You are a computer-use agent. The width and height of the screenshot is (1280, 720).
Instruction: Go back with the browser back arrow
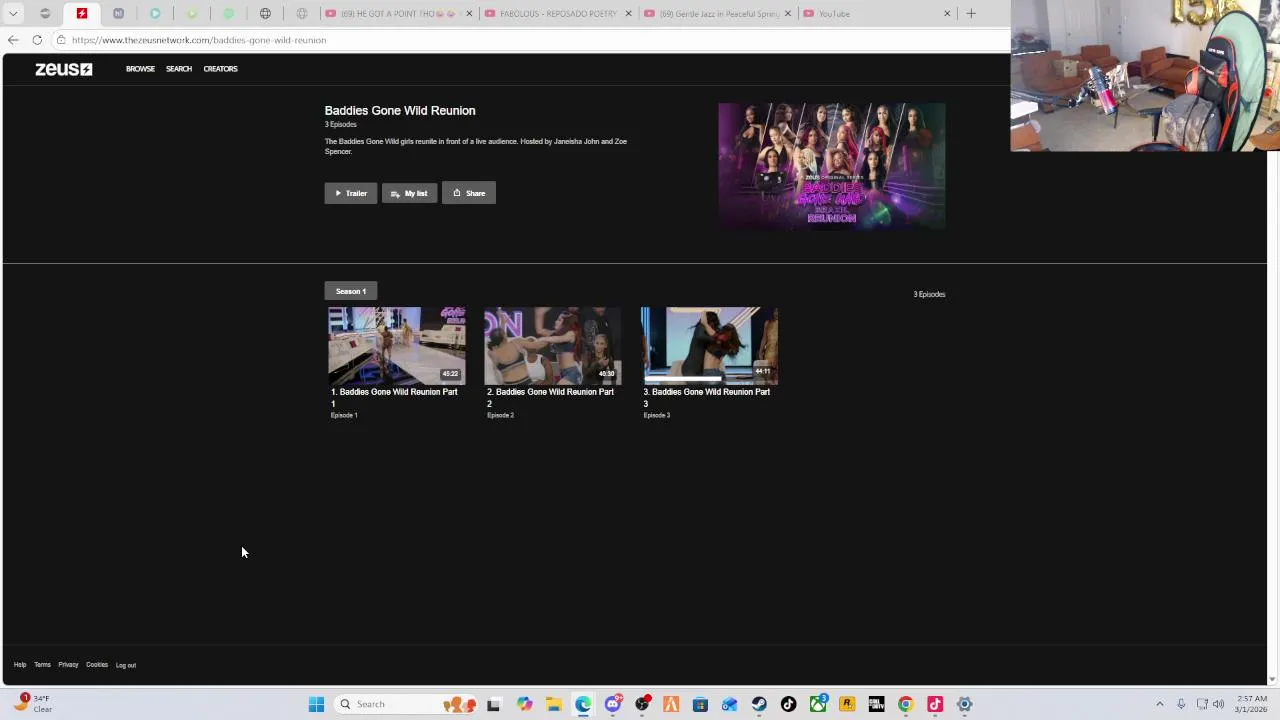click(12, 40)
